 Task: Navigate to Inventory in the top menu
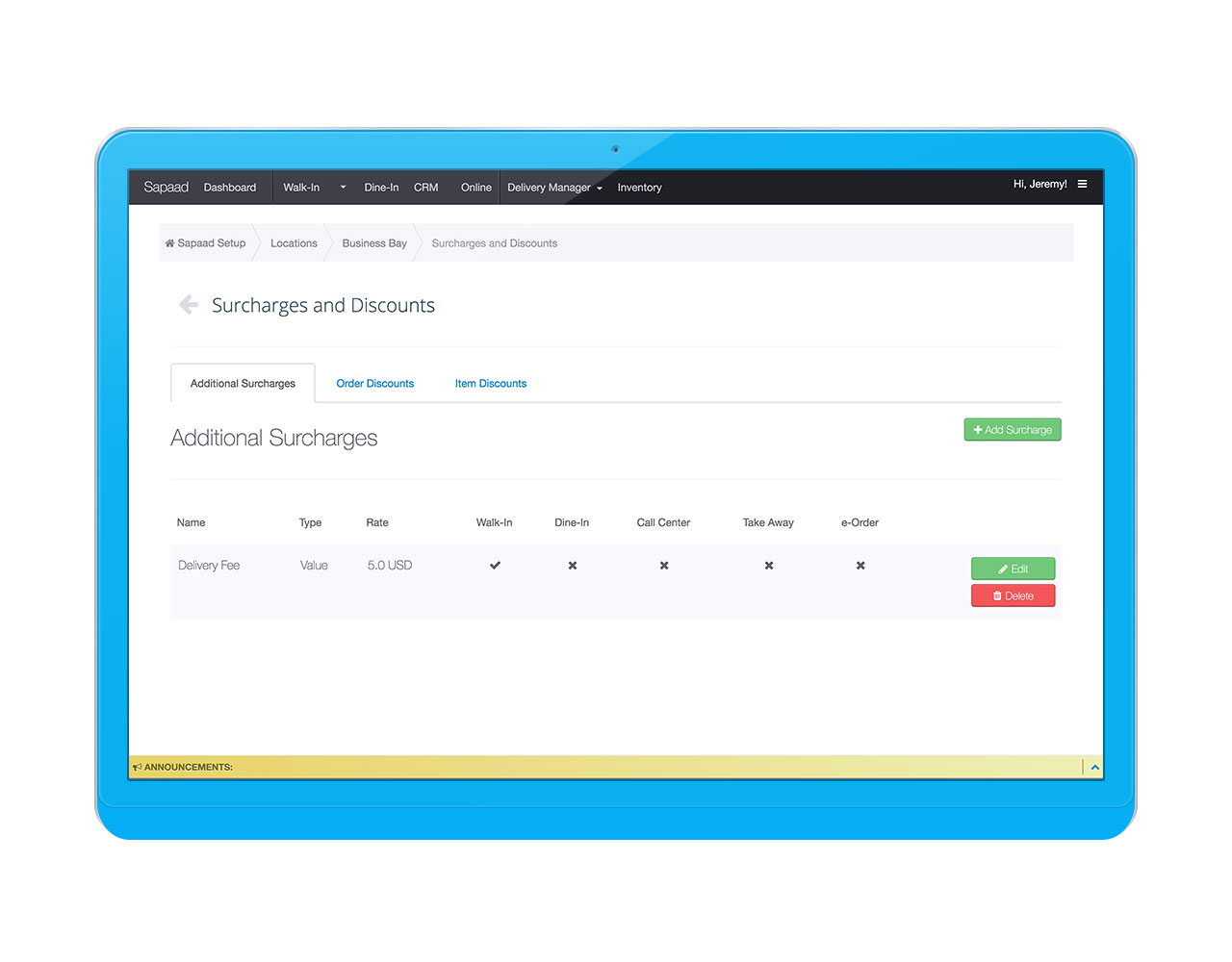[639, 188]
